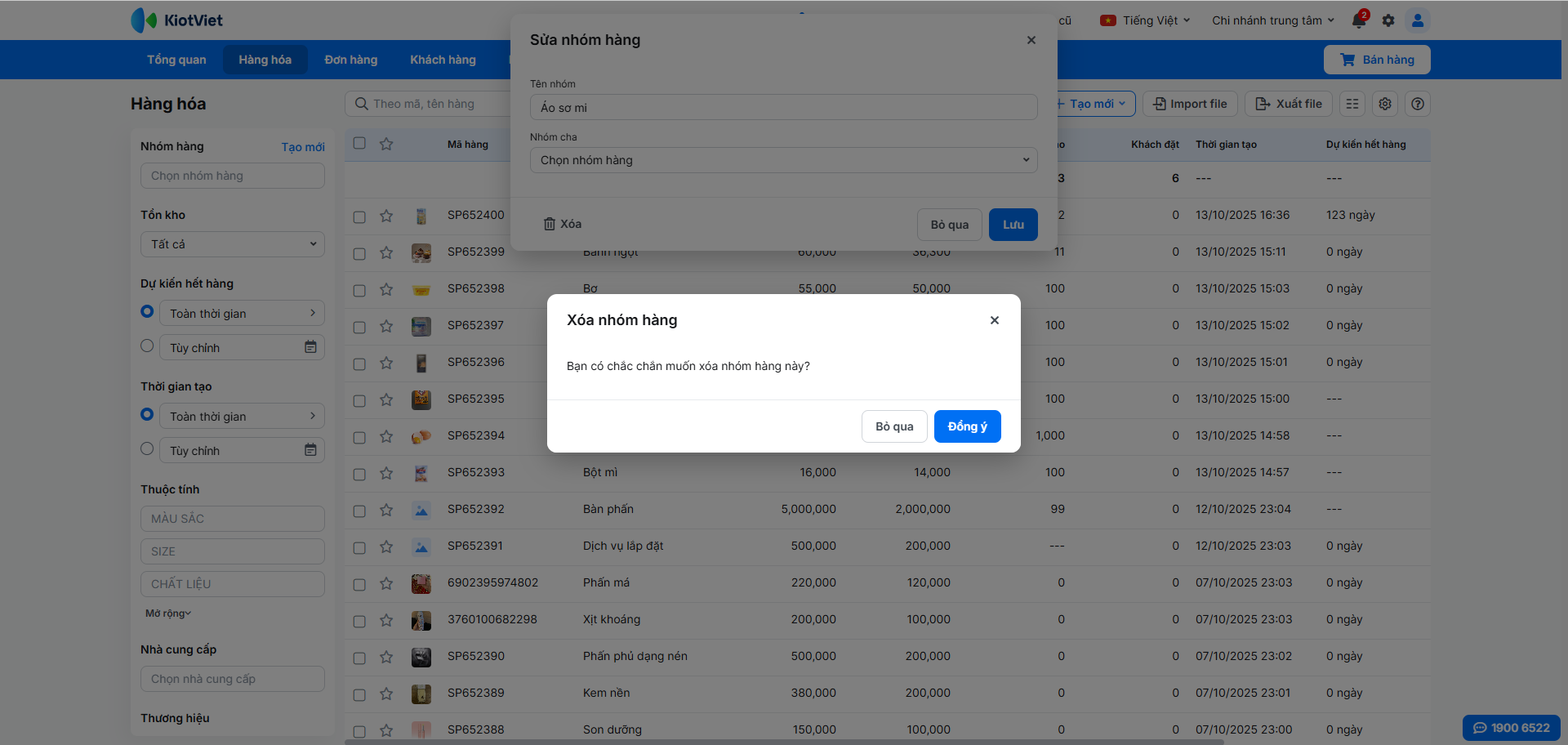Star the product SP652395
1568x745 pixels.
[386, 399]
